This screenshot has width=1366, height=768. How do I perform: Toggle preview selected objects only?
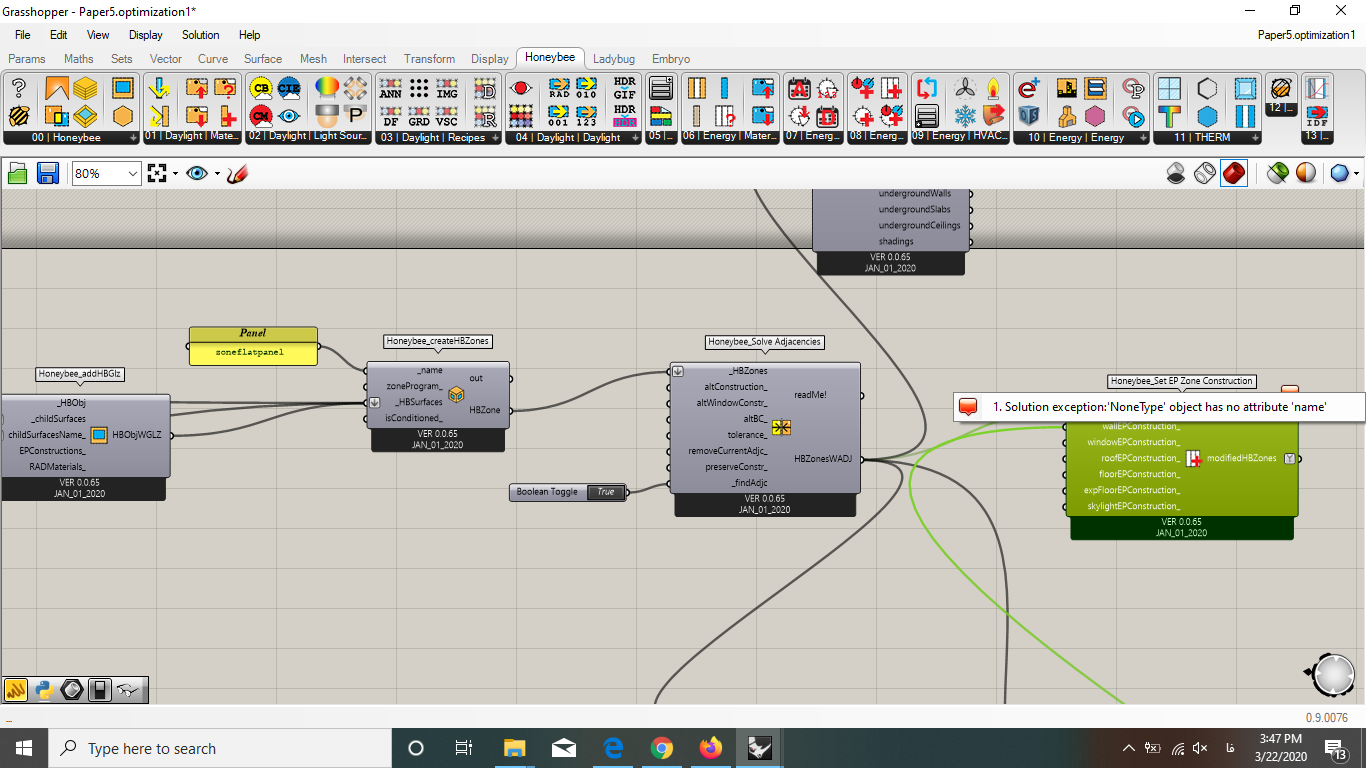[x=1277, y=174]
